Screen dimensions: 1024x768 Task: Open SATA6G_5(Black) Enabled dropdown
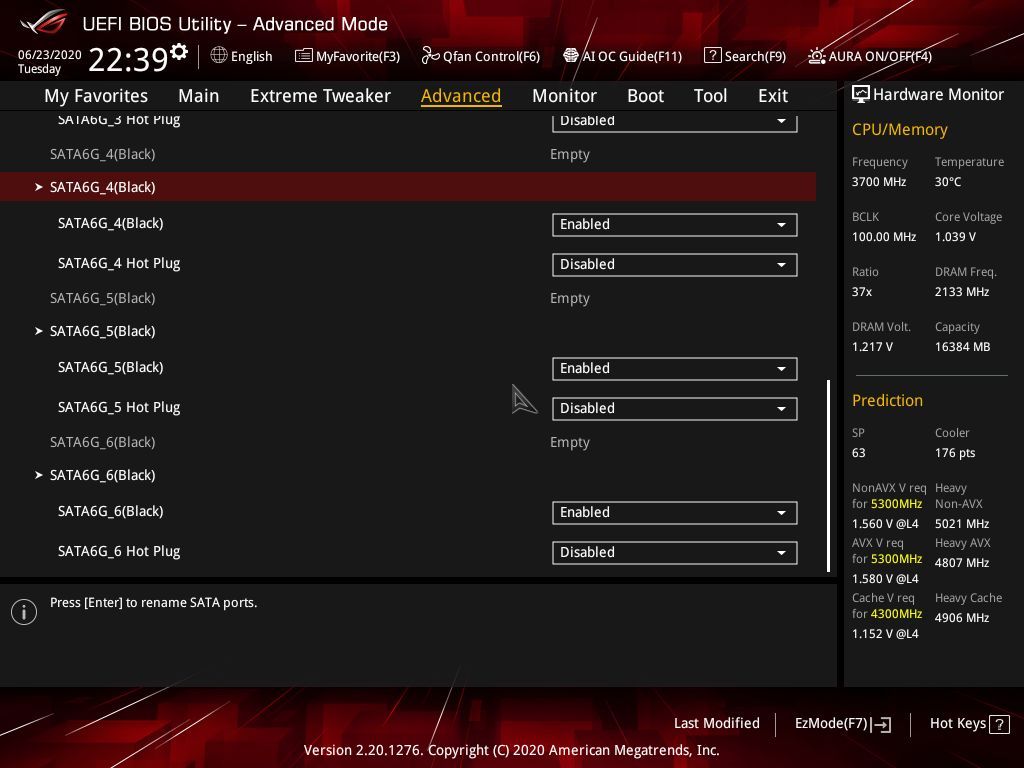pos(674,368)
